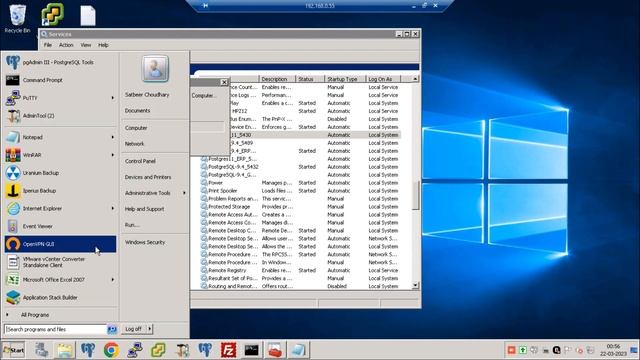Viewport: 640px width, 360px height.
Task: Launch Uranium Backup
Action: pos(60,173)
